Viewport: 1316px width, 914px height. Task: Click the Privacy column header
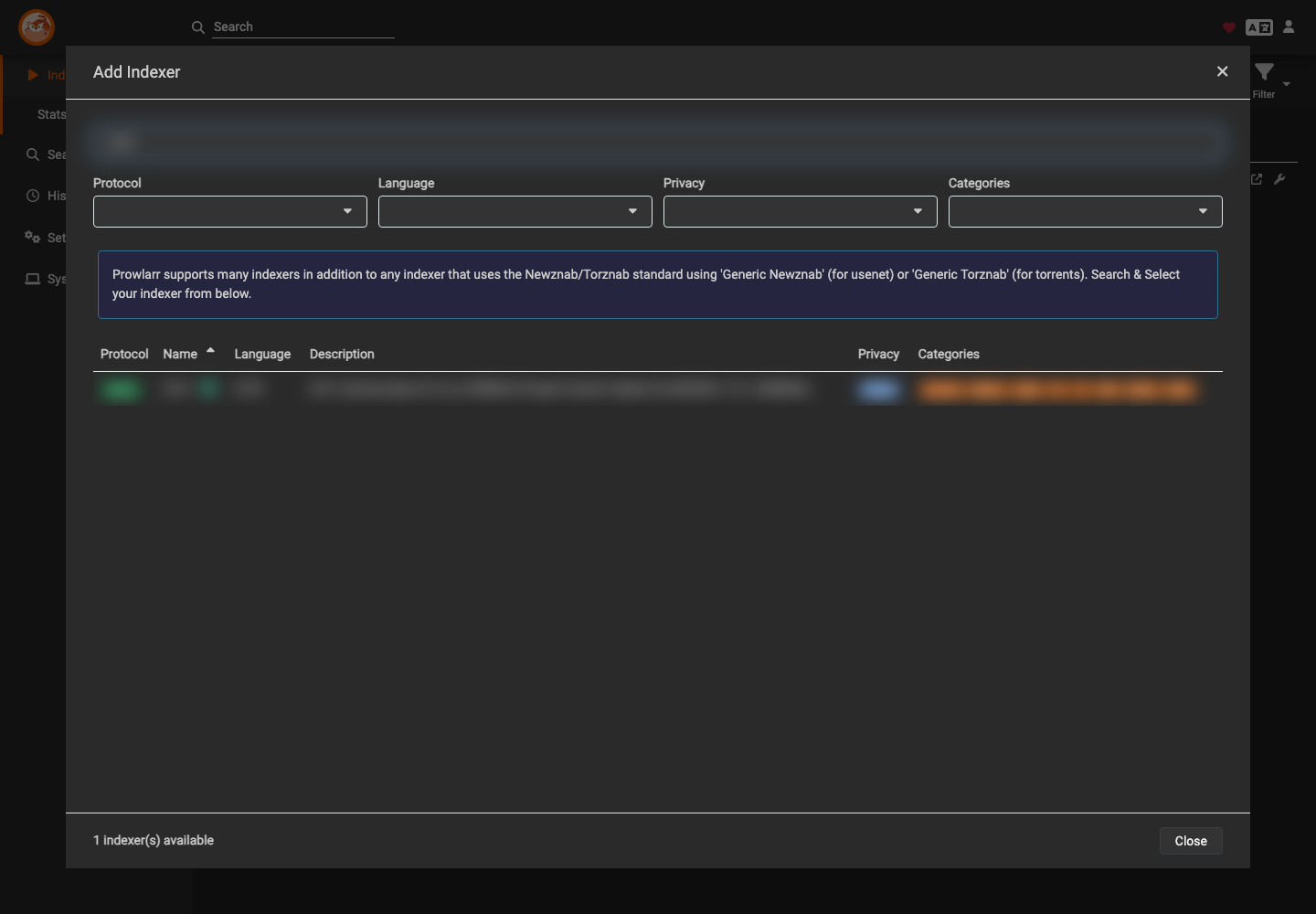[878, 354]
